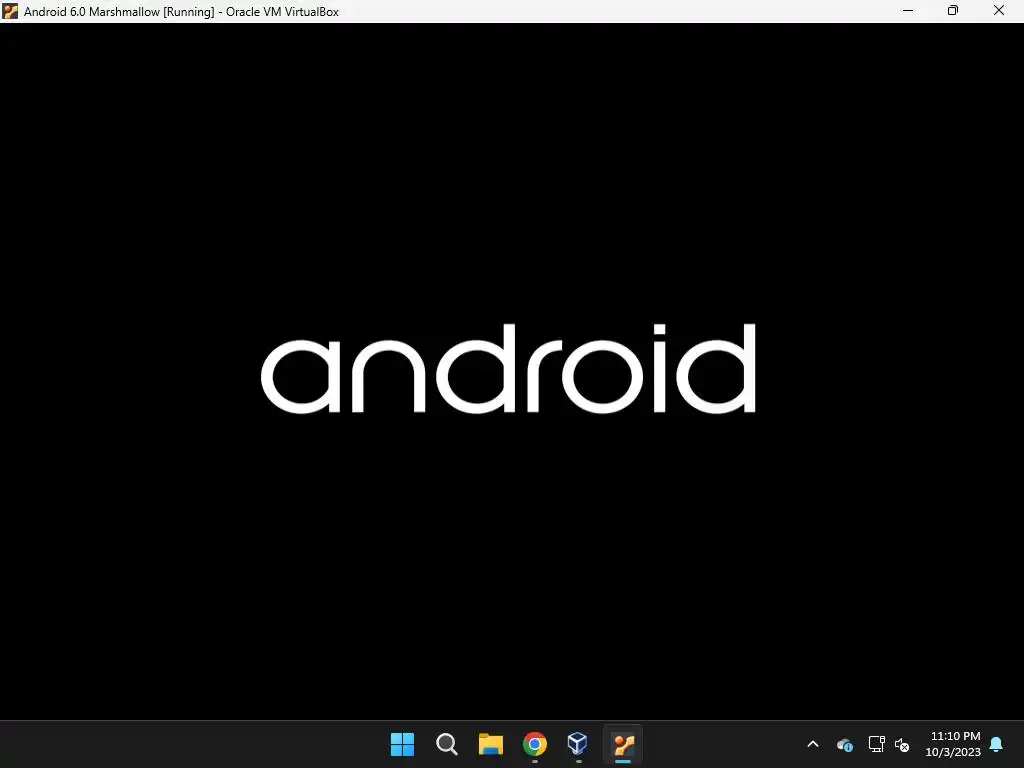Open the network status tray icon
This screenshot has width=1024, height=768.
(876, 744)
